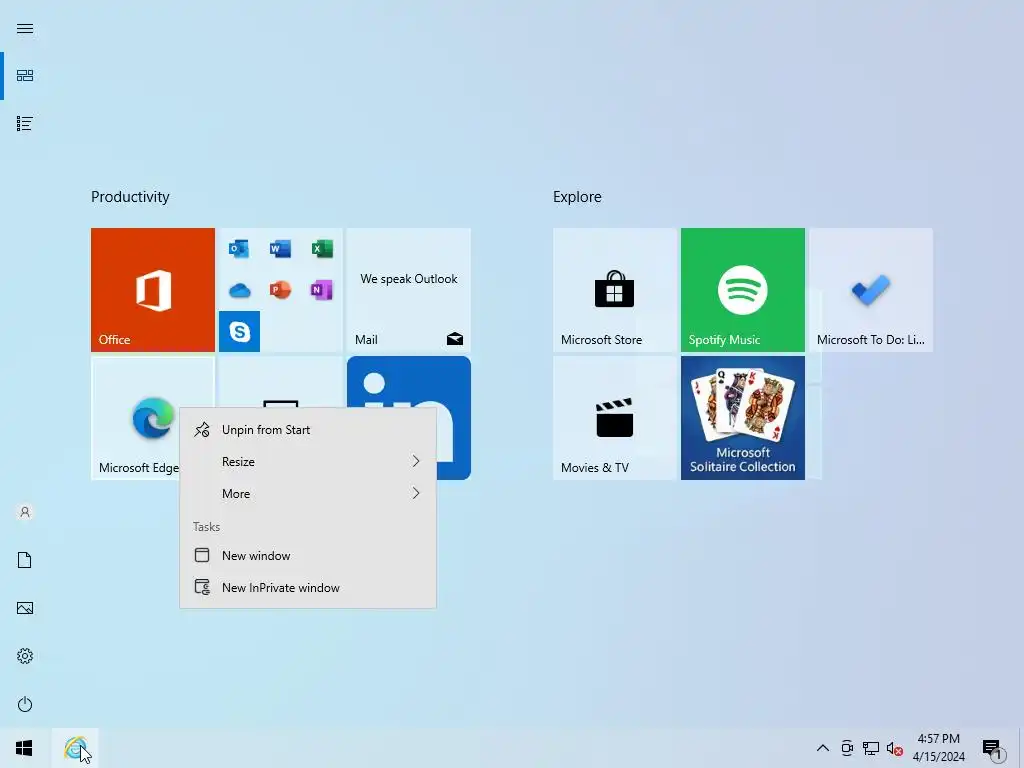The width and height of the screenshot is (1024, 768).
Task: Open the Skype tile
Action: tap(239, 332)
